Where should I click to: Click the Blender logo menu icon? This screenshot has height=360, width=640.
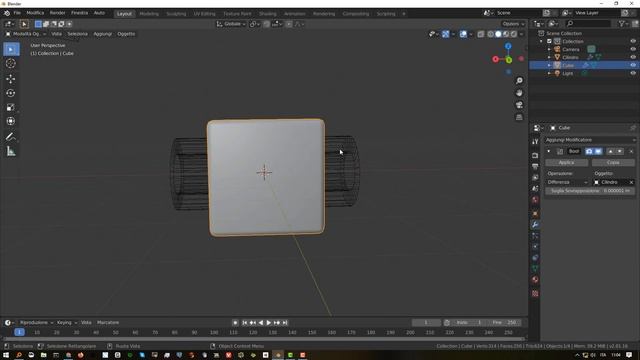point(7,13)
